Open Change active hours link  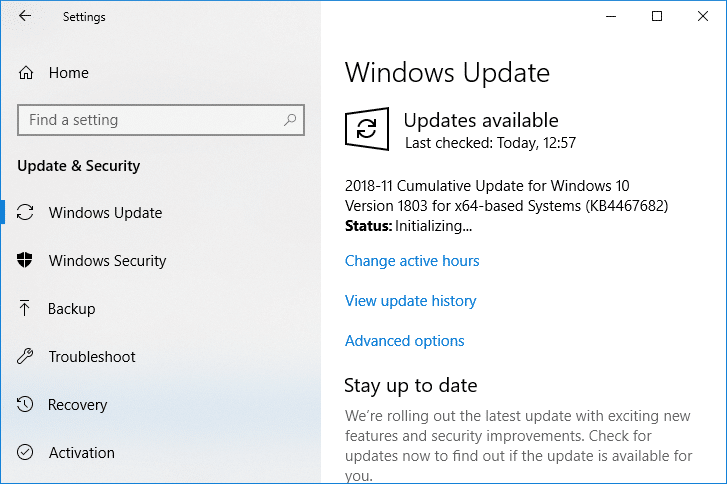pos(412,261)
